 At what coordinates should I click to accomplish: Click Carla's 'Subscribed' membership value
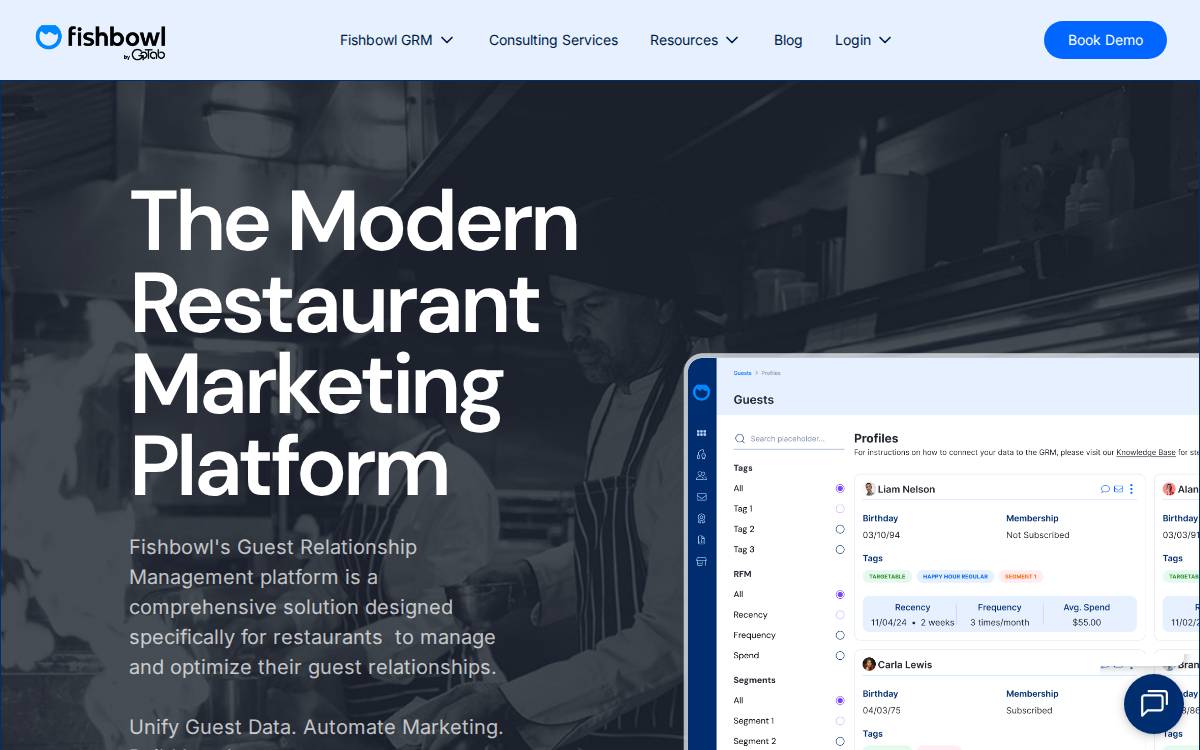pos(1029,710)
